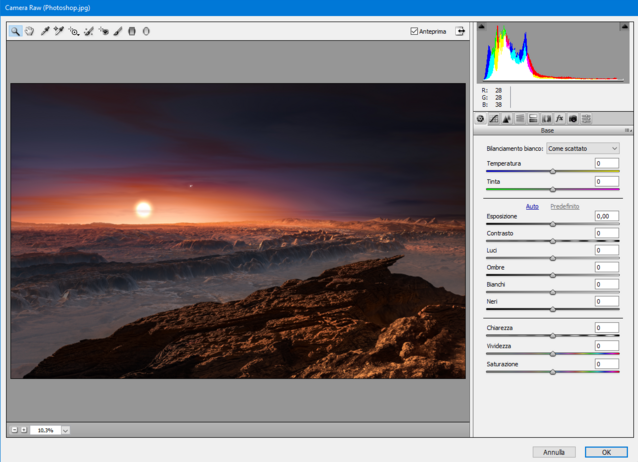Image resolution: width=638 pixels, height=462 pixels.
Task: Toggle highlight clipping warning in histogram
Action: 624,27
